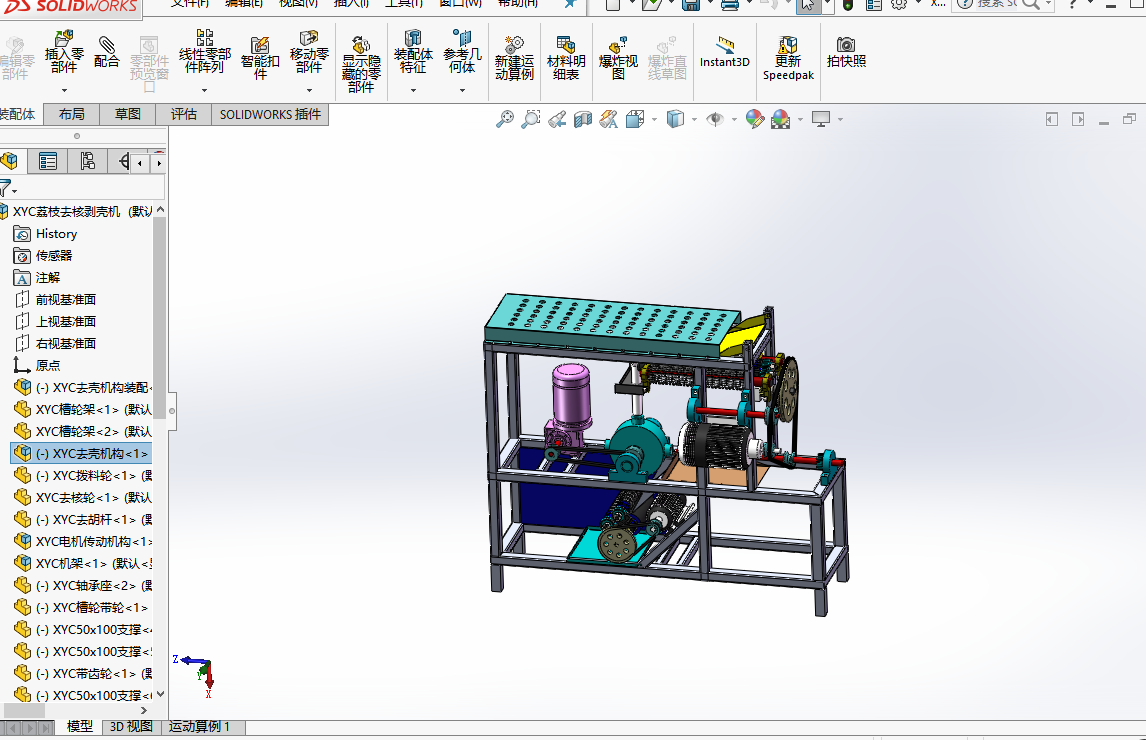Image resolution: width=1146 pixels, height=740 pixels.
Task: Toggle Hide/Show Items eye icon
Action: click(715, 119)
